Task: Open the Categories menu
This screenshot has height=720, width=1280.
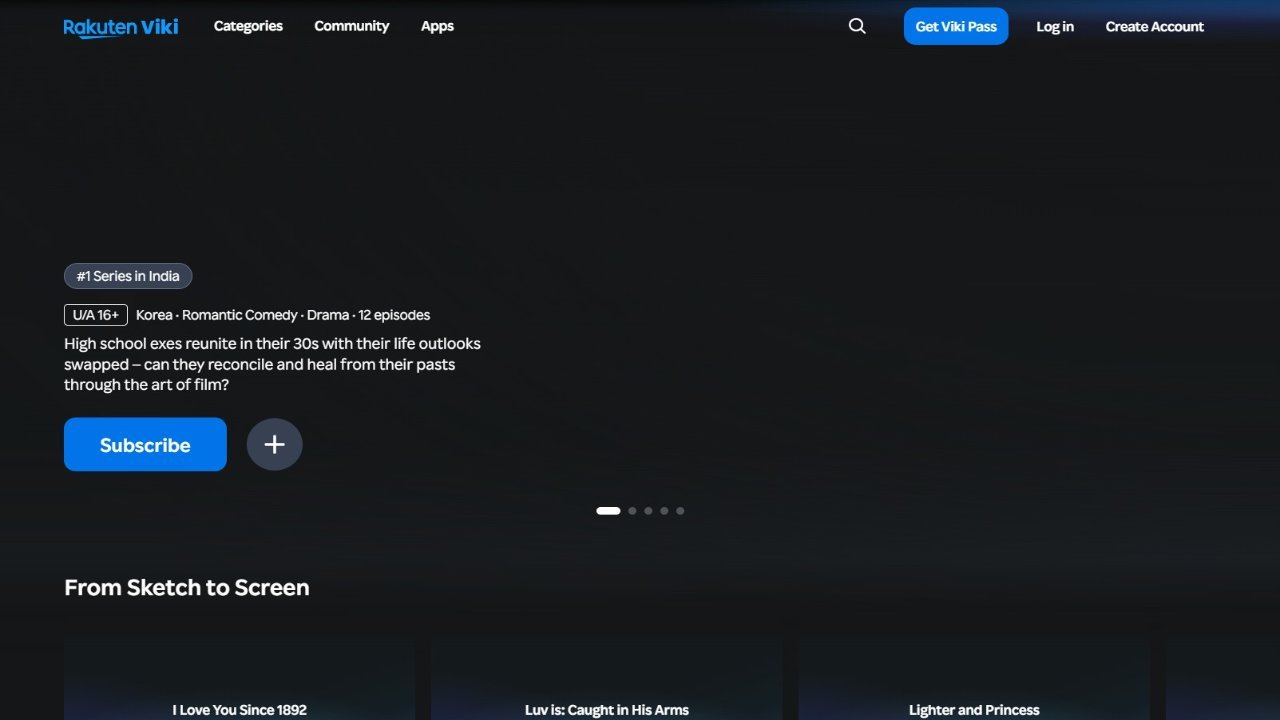Action: (x=248, y=26)
